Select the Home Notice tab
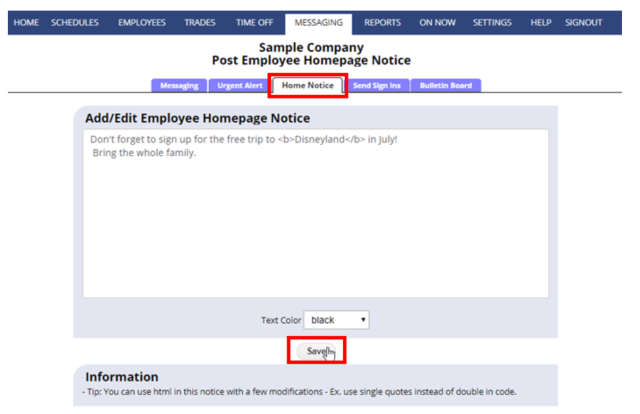 pos(308,86)
